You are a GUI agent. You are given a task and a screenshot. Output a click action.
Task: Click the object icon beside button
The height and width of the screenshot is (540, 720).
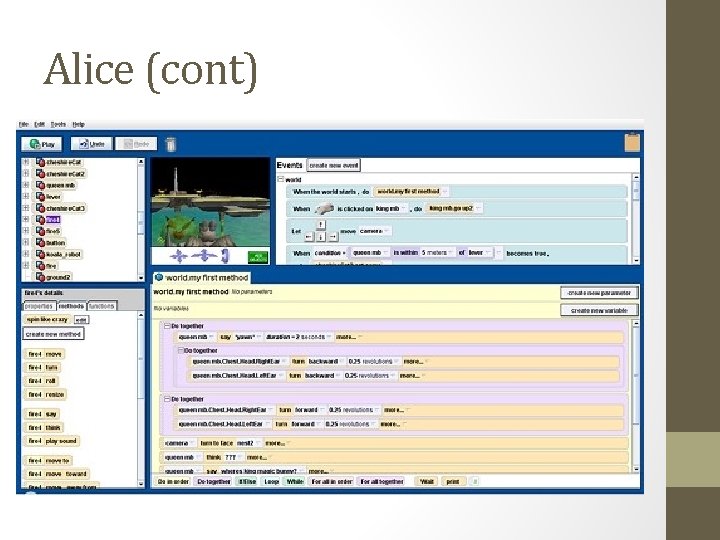coord(40,242)
